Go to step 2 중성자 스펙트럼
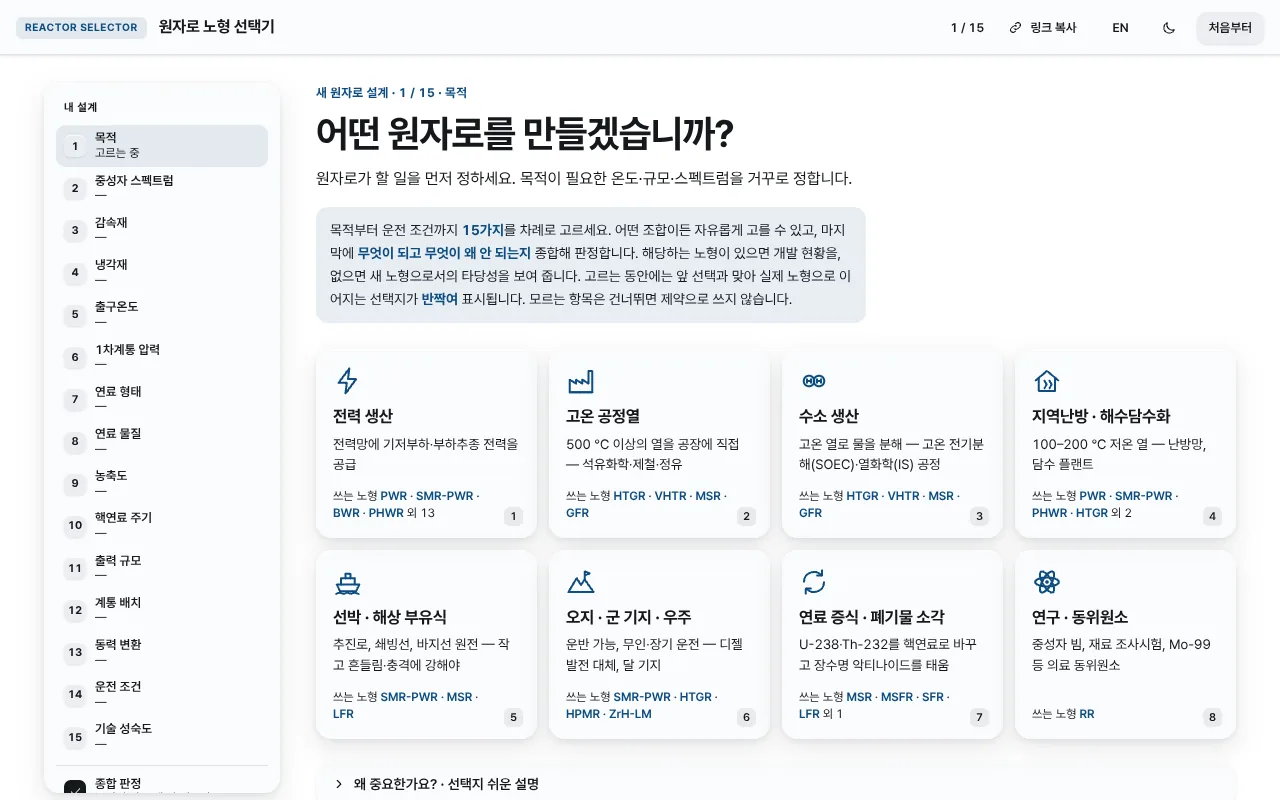The height and width of the screenshot is (800, 1280). [162, 188]
